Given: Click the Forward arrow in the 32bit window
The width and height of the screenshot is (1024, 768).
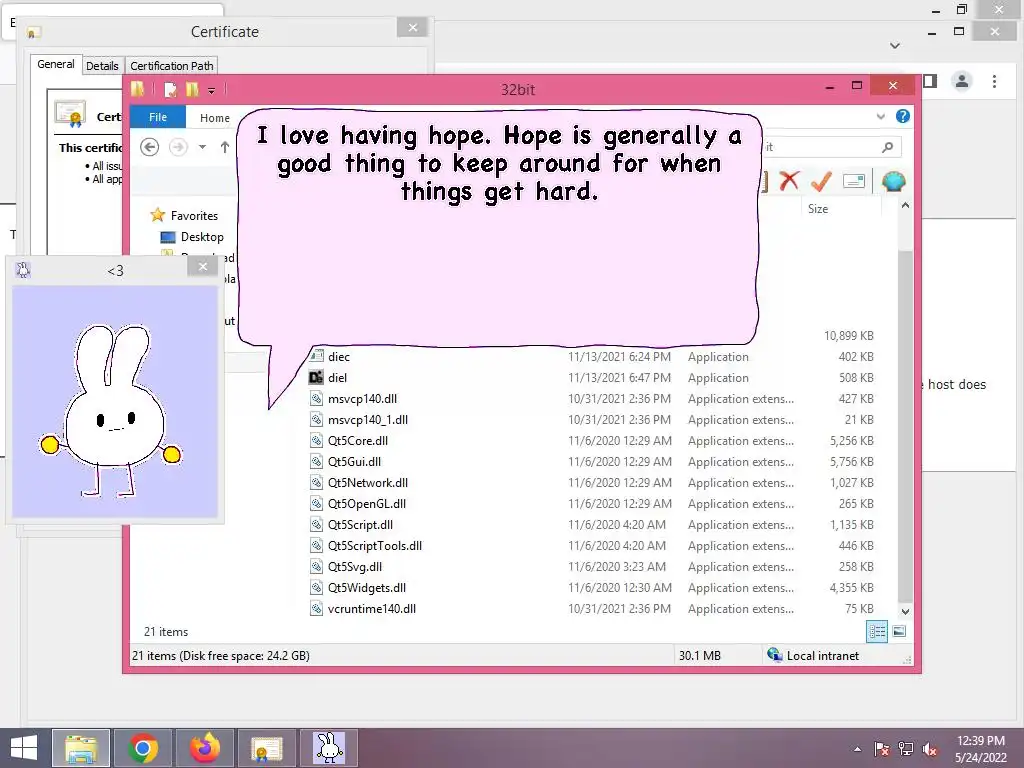Looking at the screenshot, I should (178, 147).
